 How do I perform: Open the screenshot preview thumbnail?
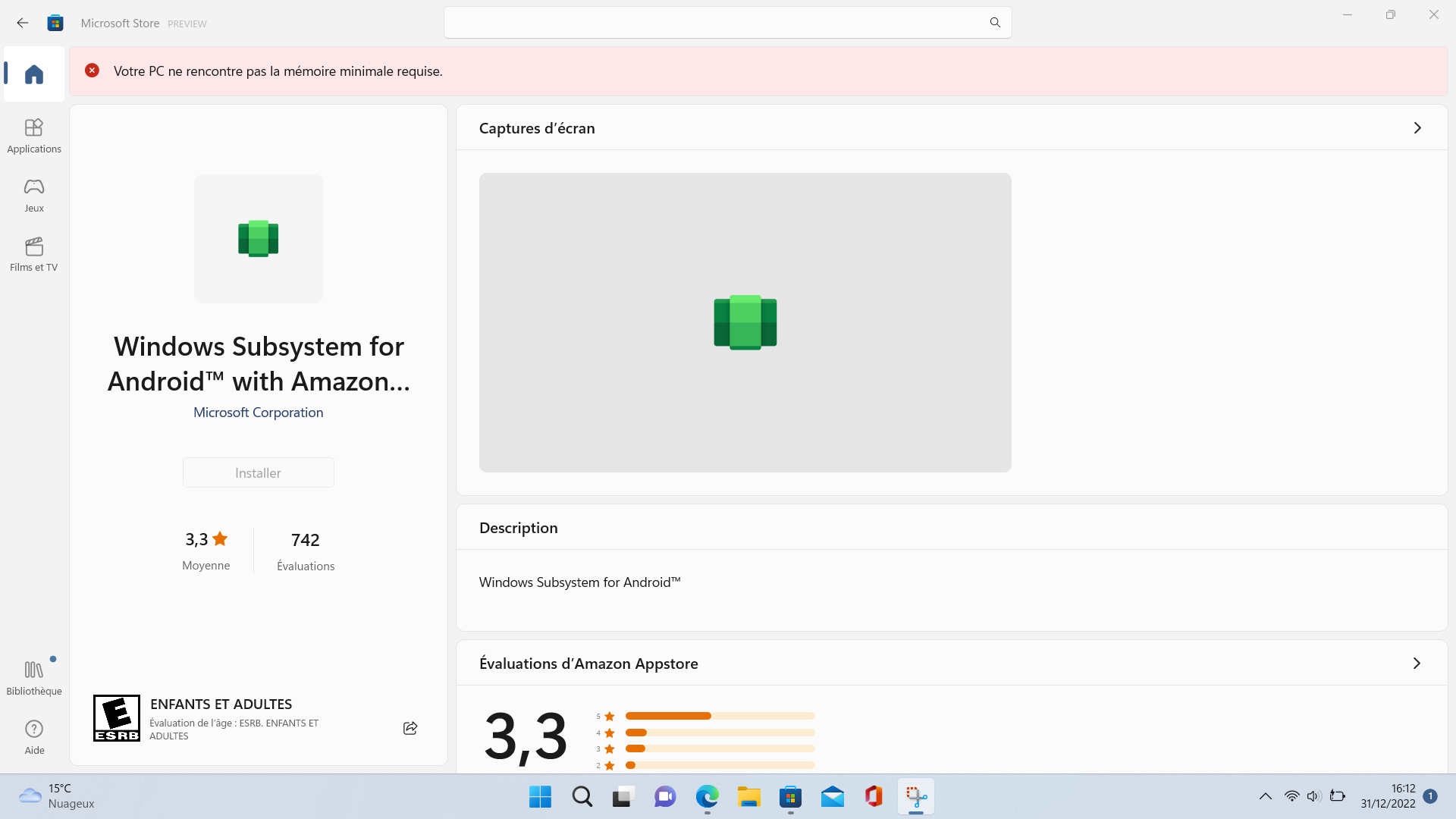(745, 322)
